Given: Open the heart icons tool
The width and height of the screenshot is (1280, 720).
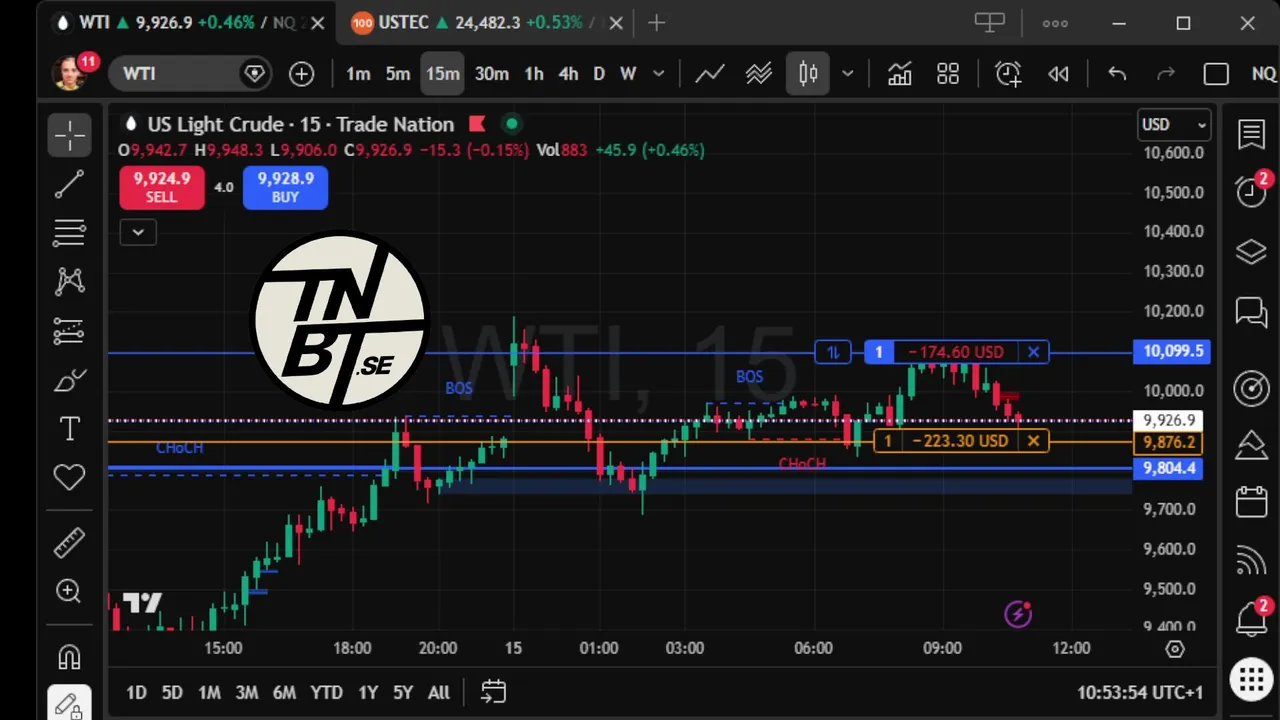Looking at the screenshot, I should click(70, 477).
